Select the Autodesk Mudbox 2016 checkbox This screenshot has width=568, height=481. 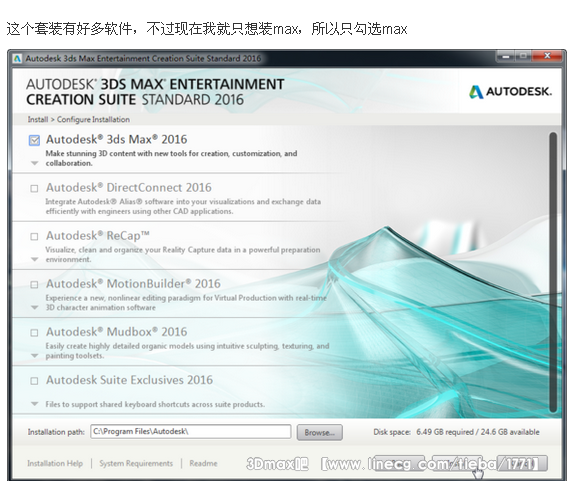pyautogui.click(x=34, y=333)
